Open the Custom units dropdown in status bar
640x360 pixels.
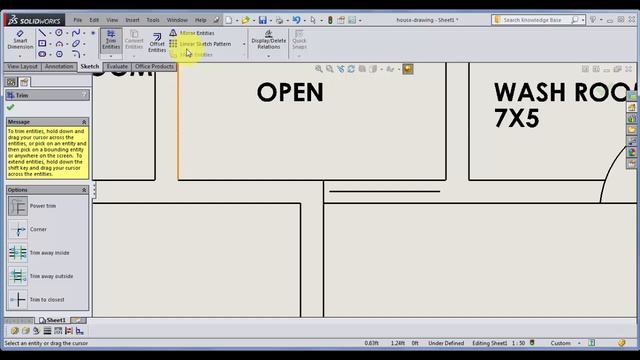[579, 344]
